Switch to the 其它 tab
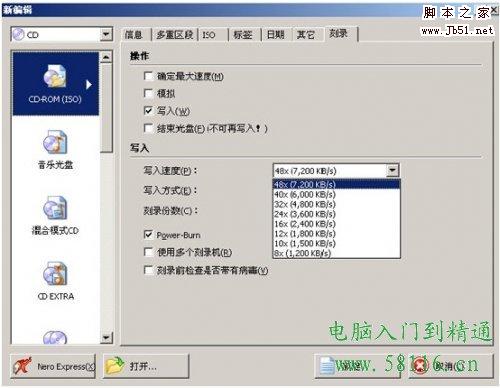 click(307, 34)
